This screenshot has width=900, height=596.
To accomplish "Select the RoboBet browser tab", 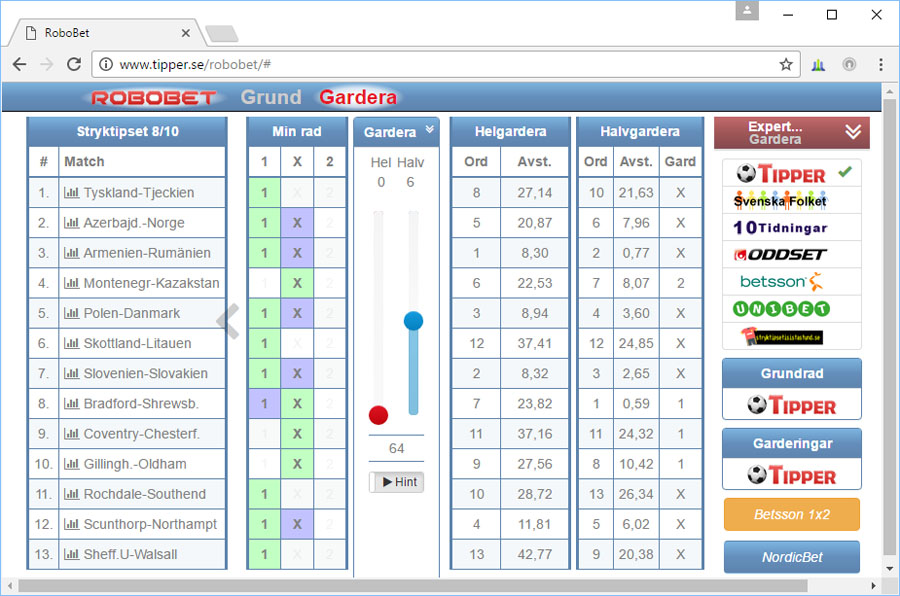I will [107, 33].
